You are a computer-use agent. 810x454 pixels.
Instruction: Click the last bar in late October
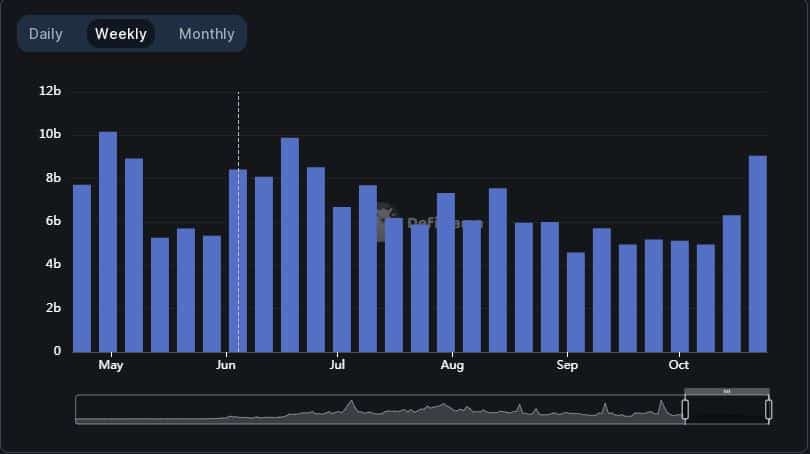(758, 254)
